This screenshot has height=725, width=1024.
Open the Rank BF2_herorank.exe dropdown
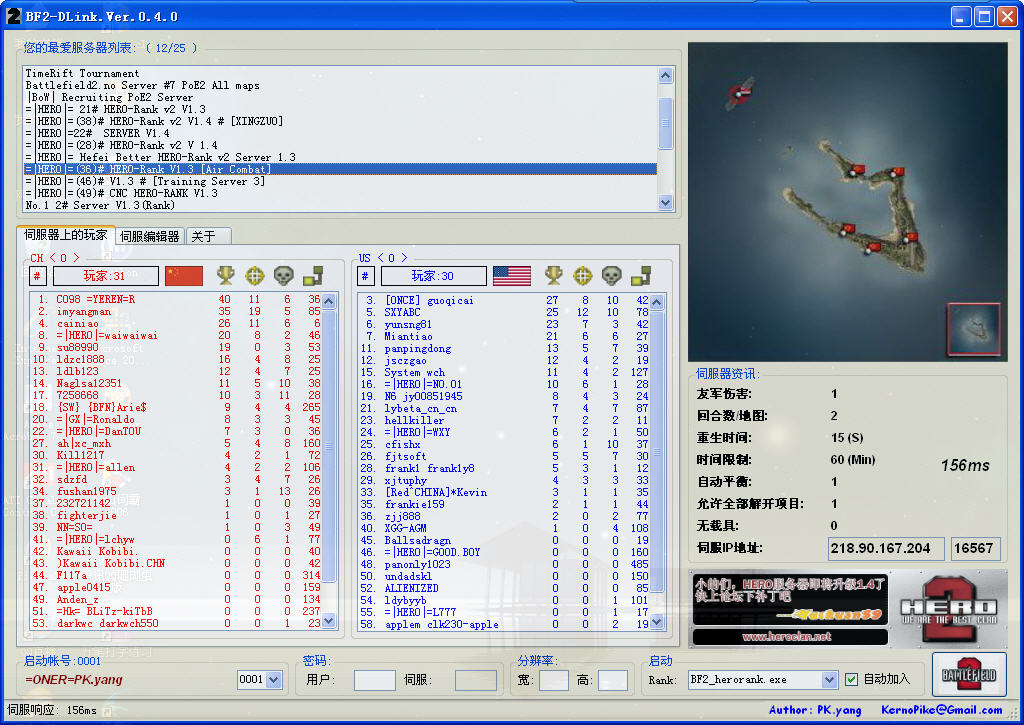829,680
